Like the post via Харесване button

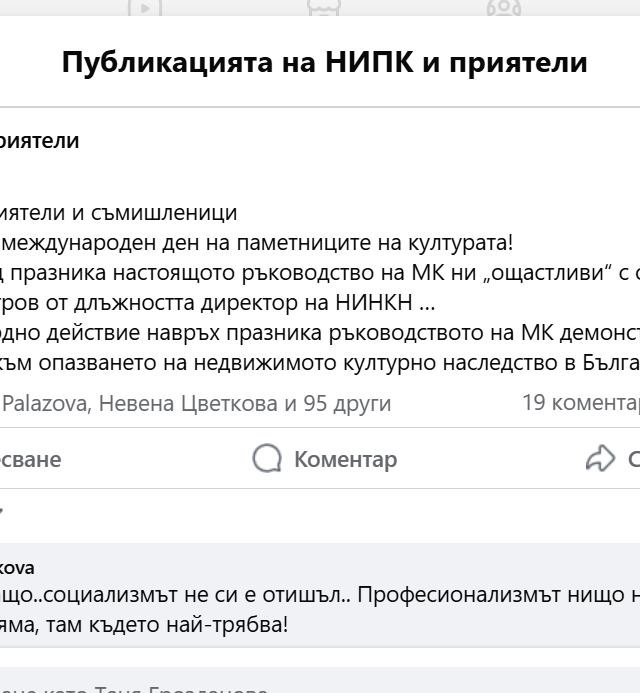30,459
